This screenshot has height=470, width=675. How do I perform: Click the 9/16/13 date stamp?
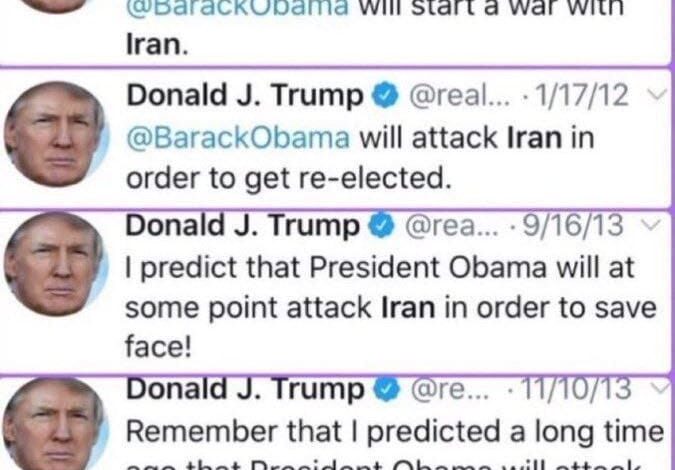click(x=573, y=225)
